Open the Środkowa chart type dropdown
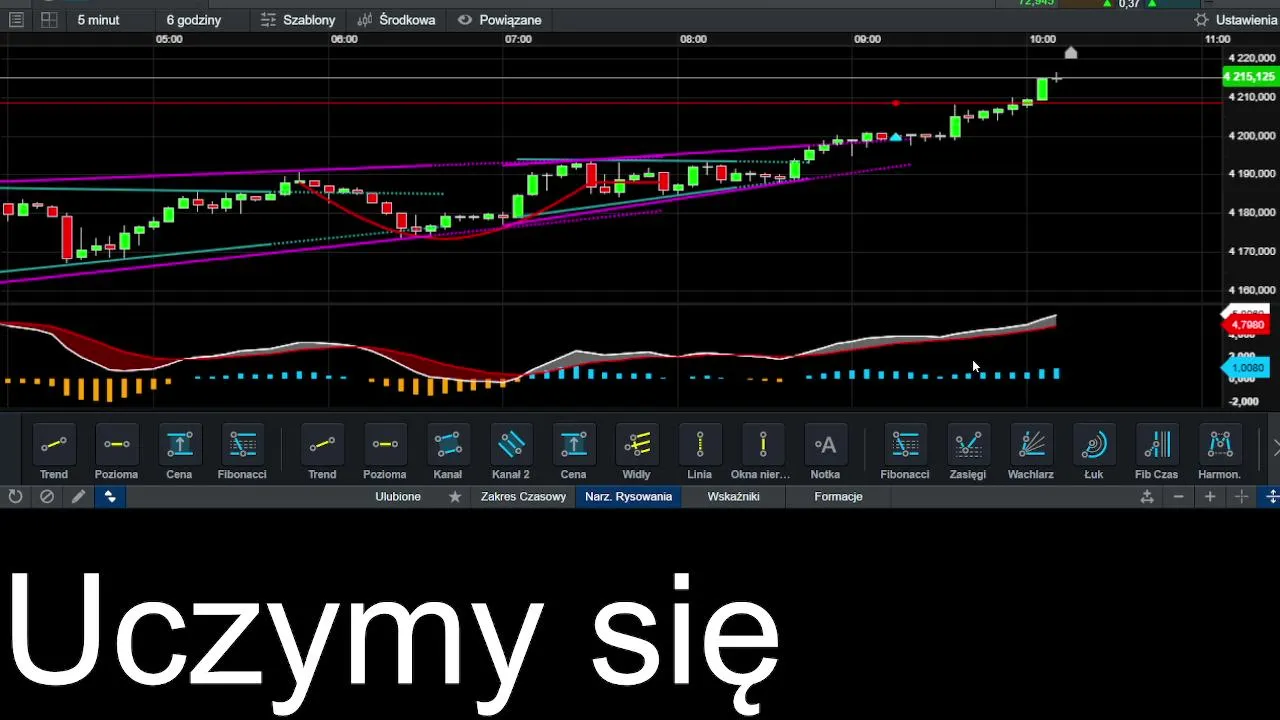 pyautogui.click(x=396, y=20)
